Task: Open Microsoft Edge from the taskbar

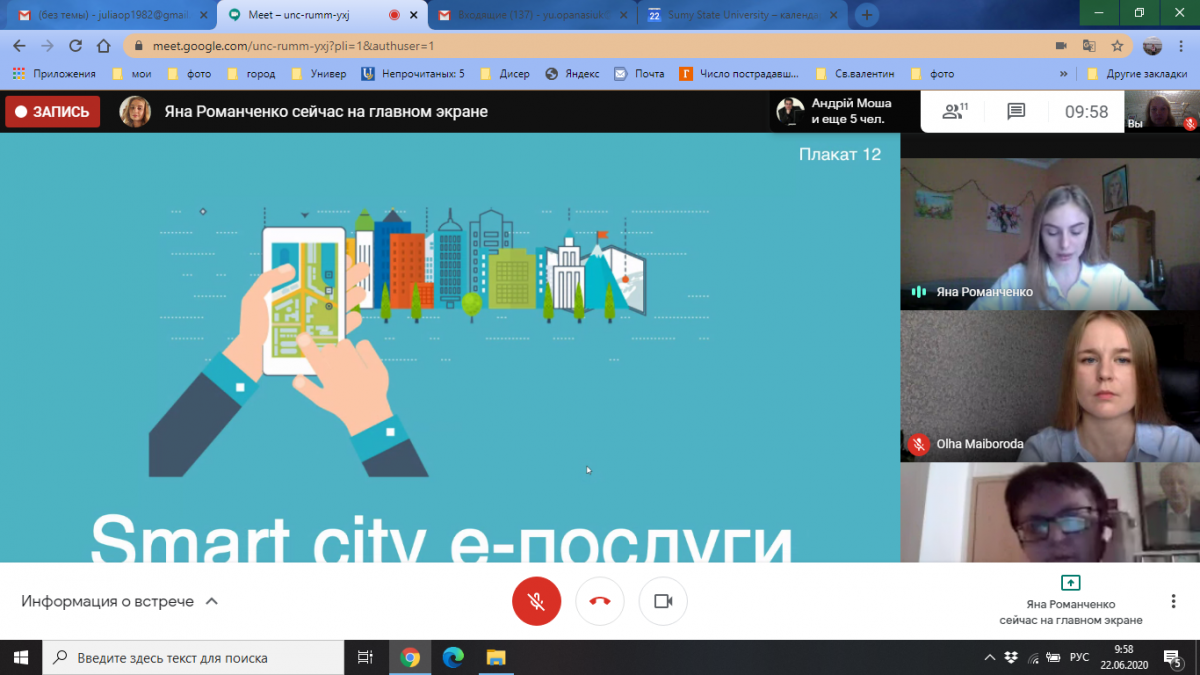Action: (453, 657)
